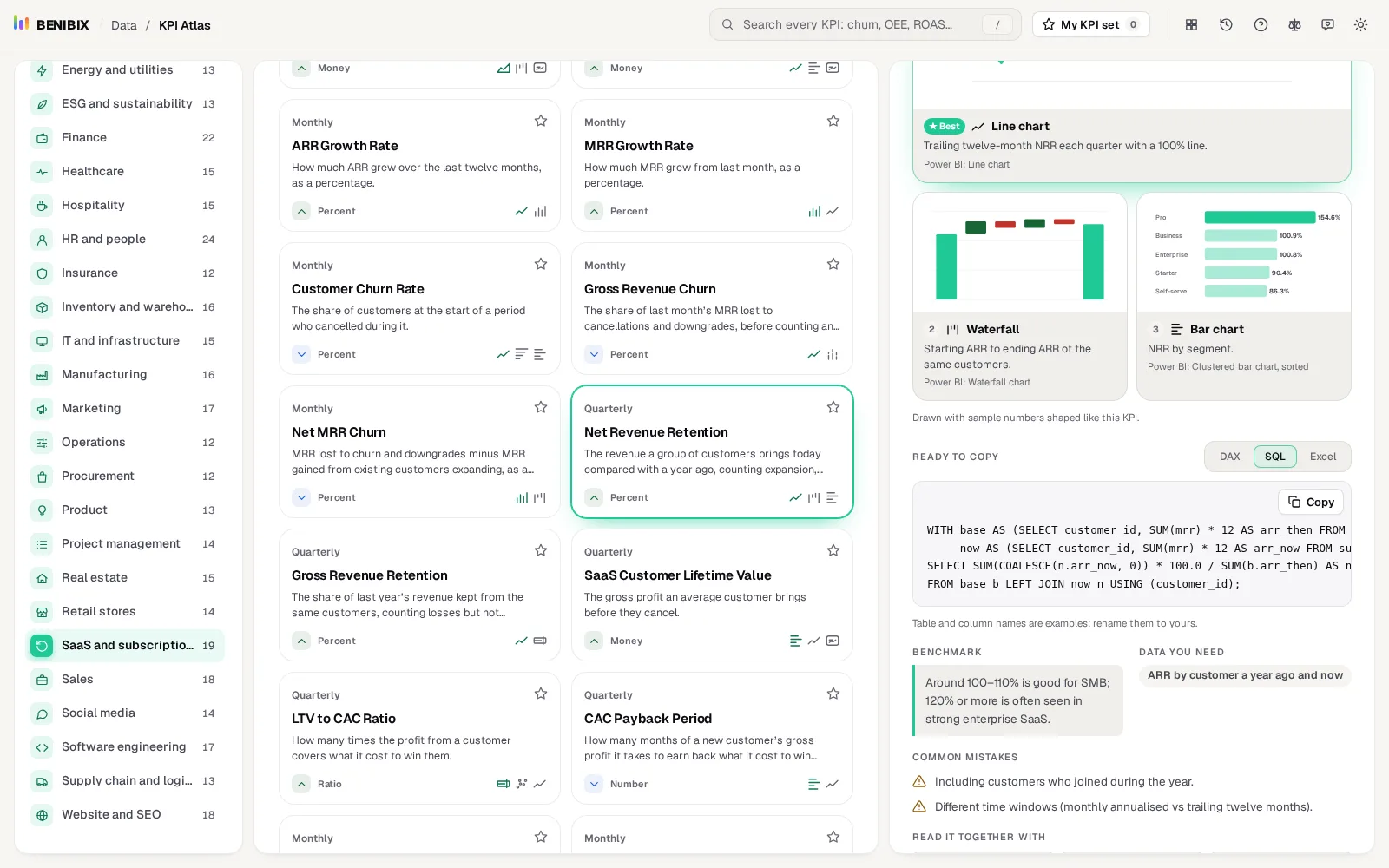Click waterfall icon on Net MRR Churn card
Image resolution: width=1389 pixels, height=868 pixels.
[x=540, y=497]
